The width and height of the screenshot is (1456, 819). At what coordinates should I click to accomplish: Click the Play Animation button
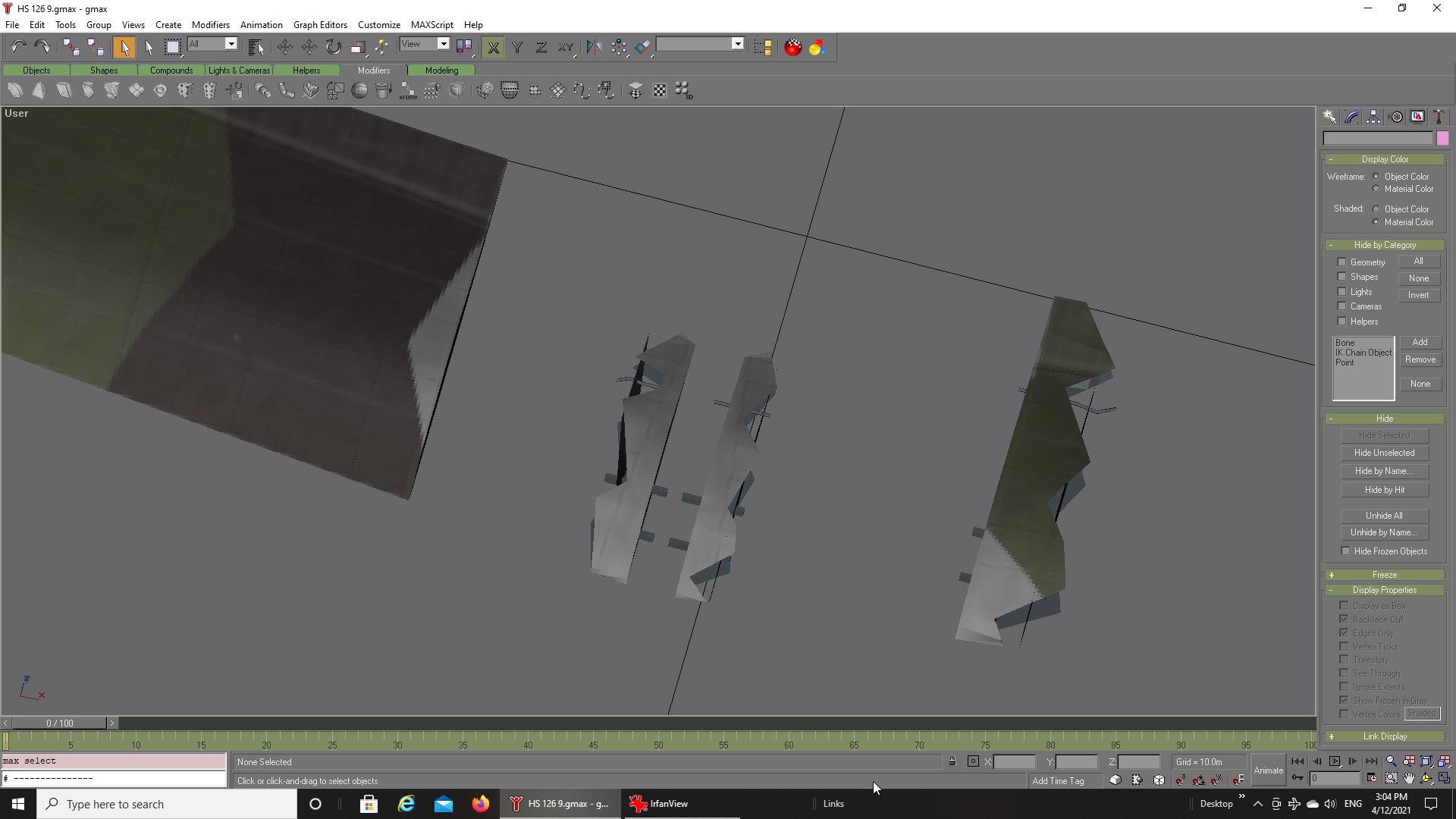1335,761
